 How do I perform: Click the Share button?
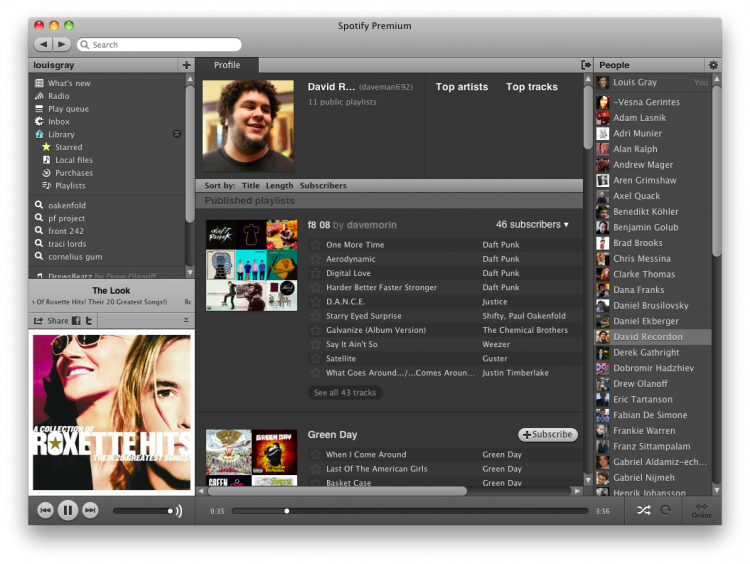click(x=51, y=321)
